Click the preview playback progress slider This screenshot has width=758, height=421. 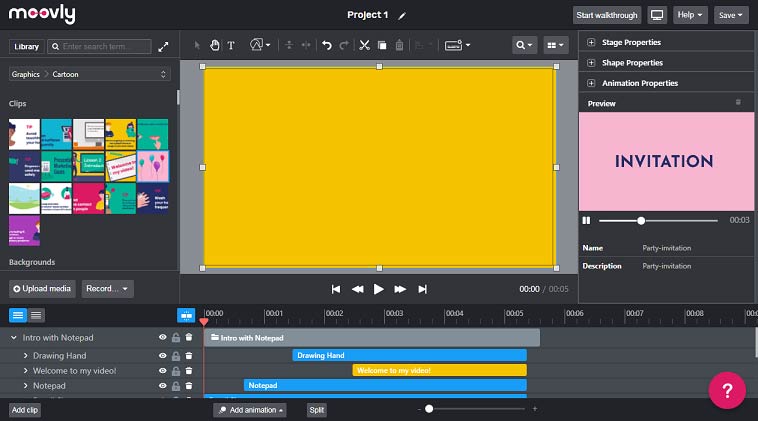[658, 221]
